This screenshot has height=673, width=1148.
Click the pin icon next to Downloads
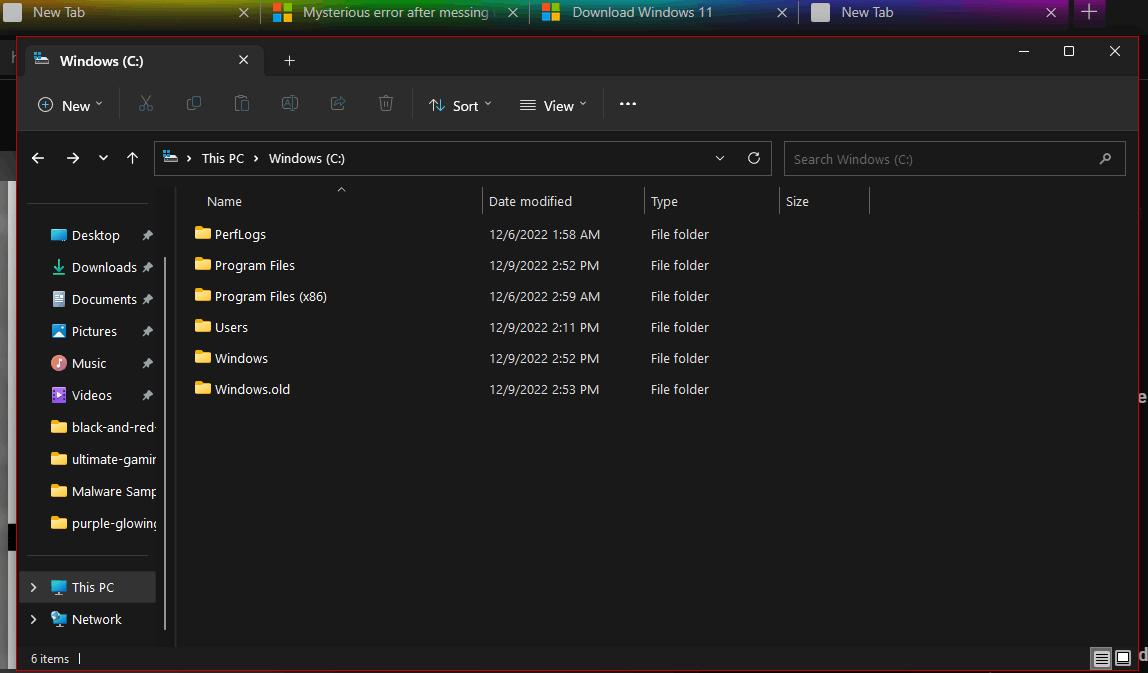[x=147, y=267]
